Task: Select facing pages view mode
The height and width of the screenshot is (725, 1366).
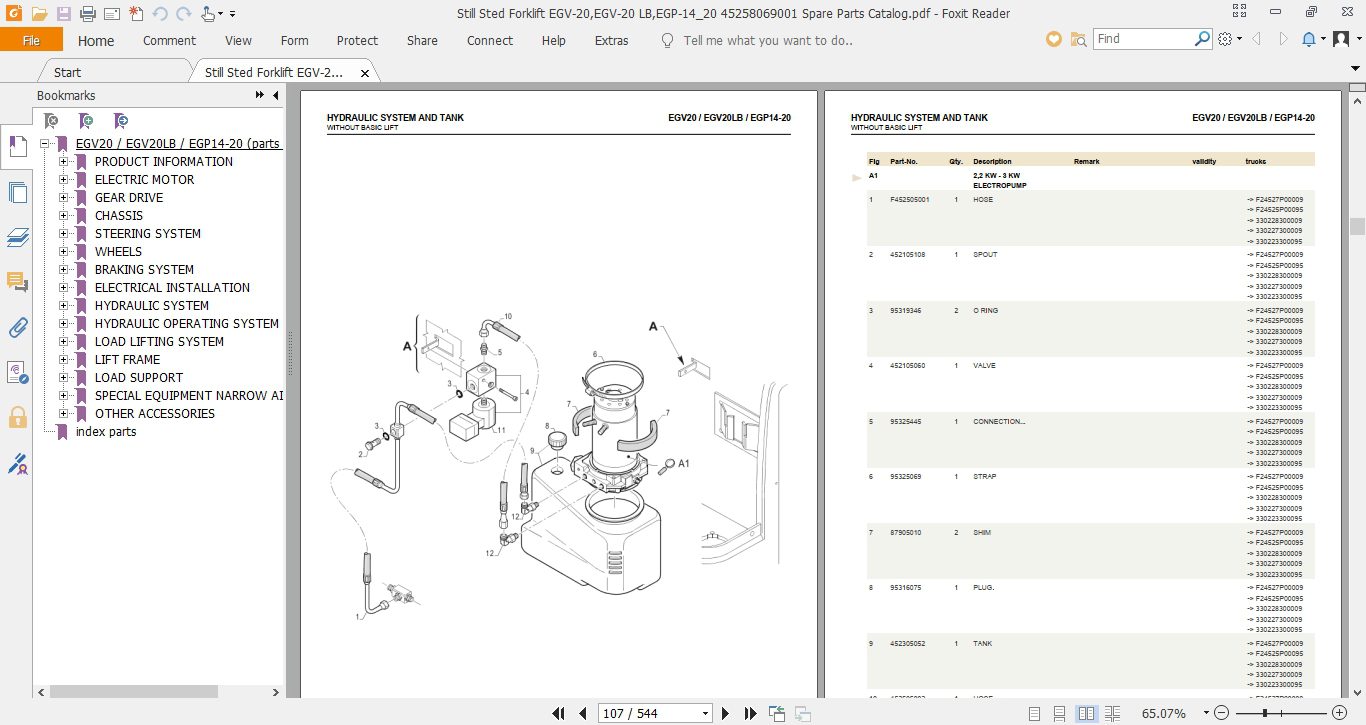Action: (1086, 714)
